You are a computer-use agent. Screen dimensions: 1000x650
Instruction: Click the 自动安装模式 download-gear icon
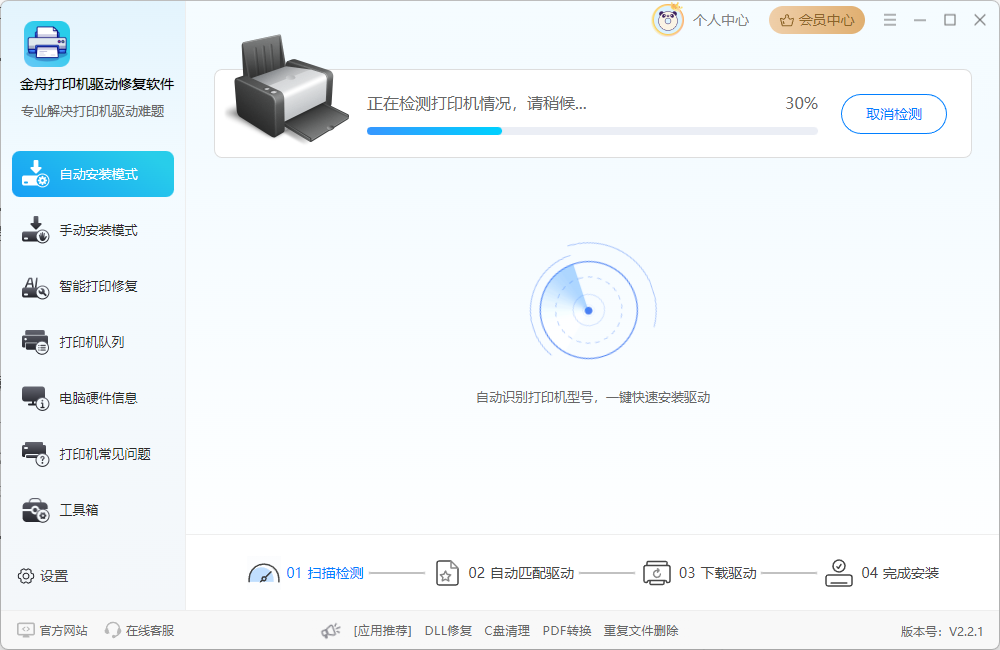click(x=35, y=174)
